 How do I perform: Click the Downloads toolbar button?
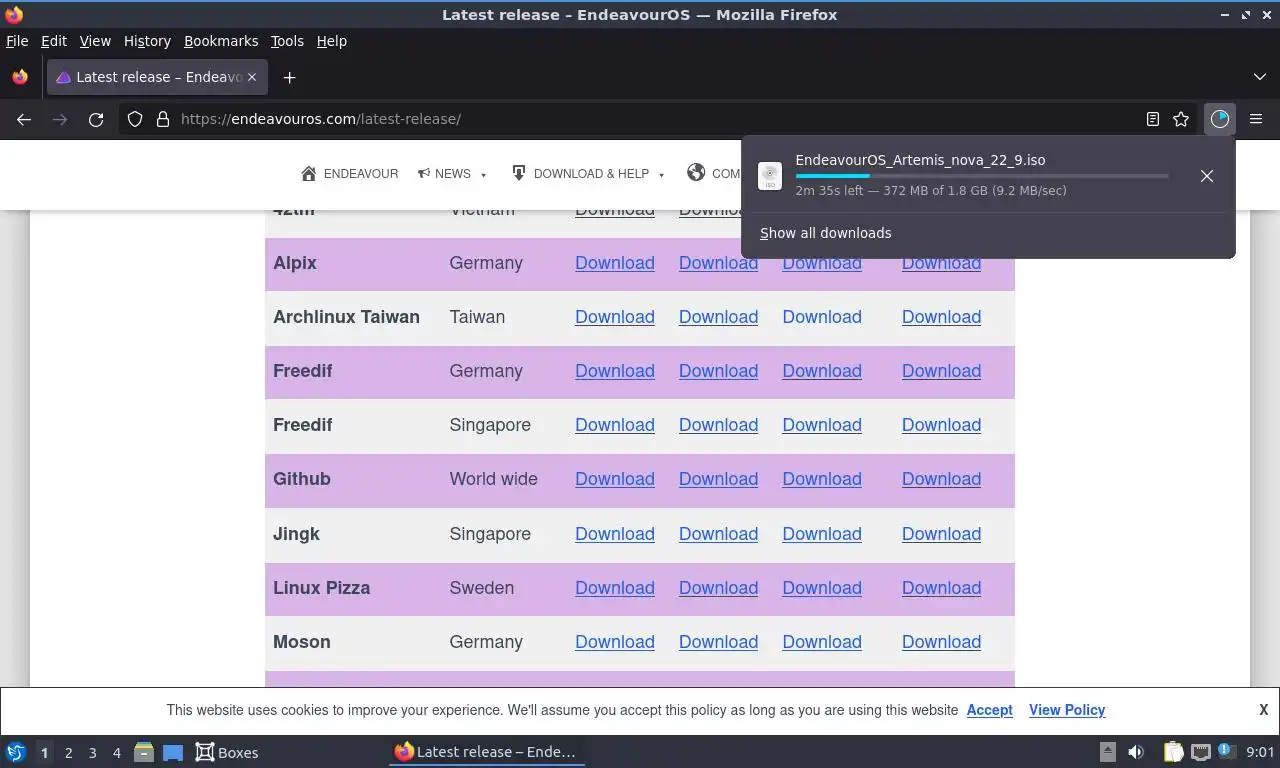1220,119
